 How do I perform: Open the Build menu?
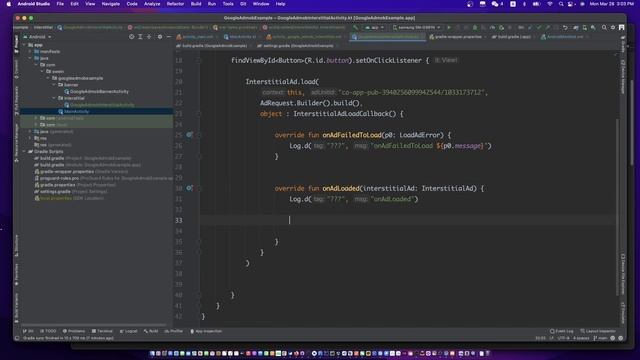(196, 4)
